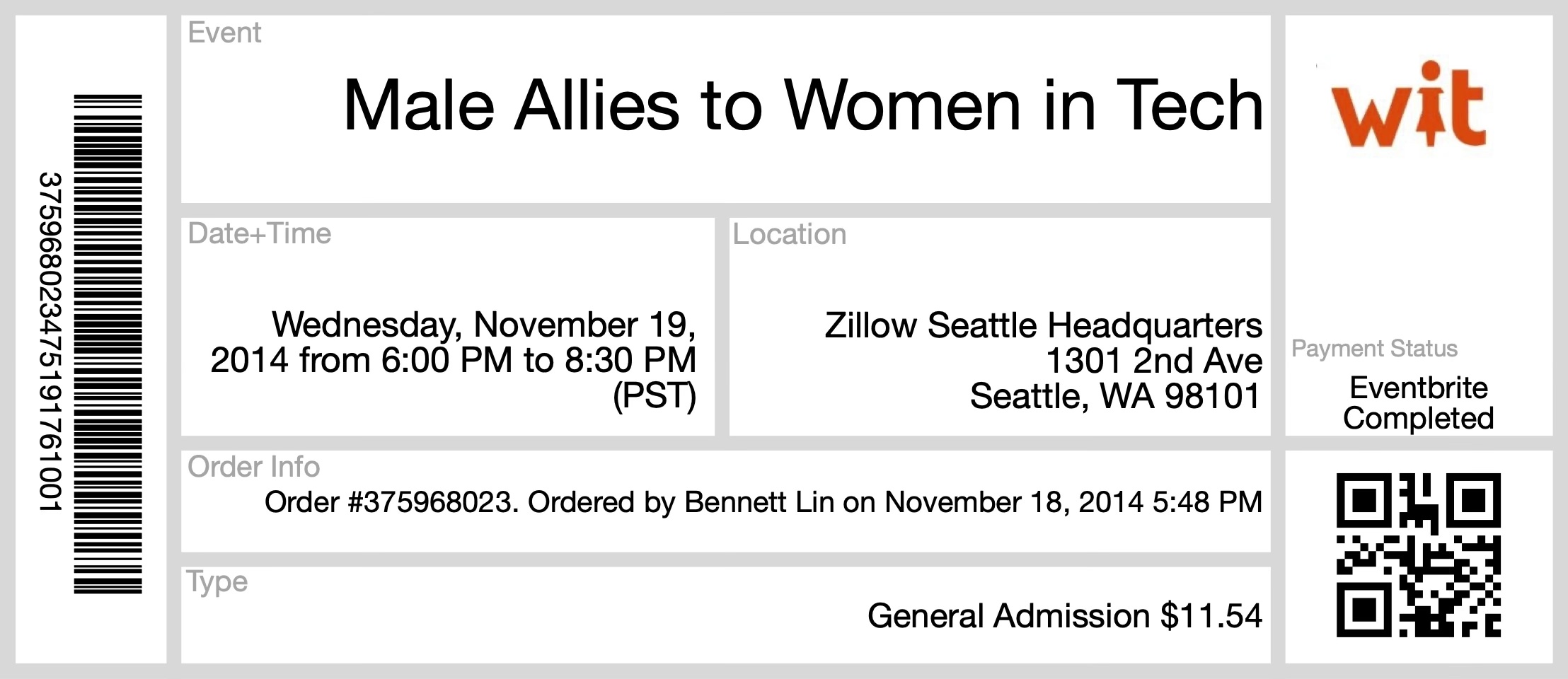Click the Type label

[x=217, y=582]
